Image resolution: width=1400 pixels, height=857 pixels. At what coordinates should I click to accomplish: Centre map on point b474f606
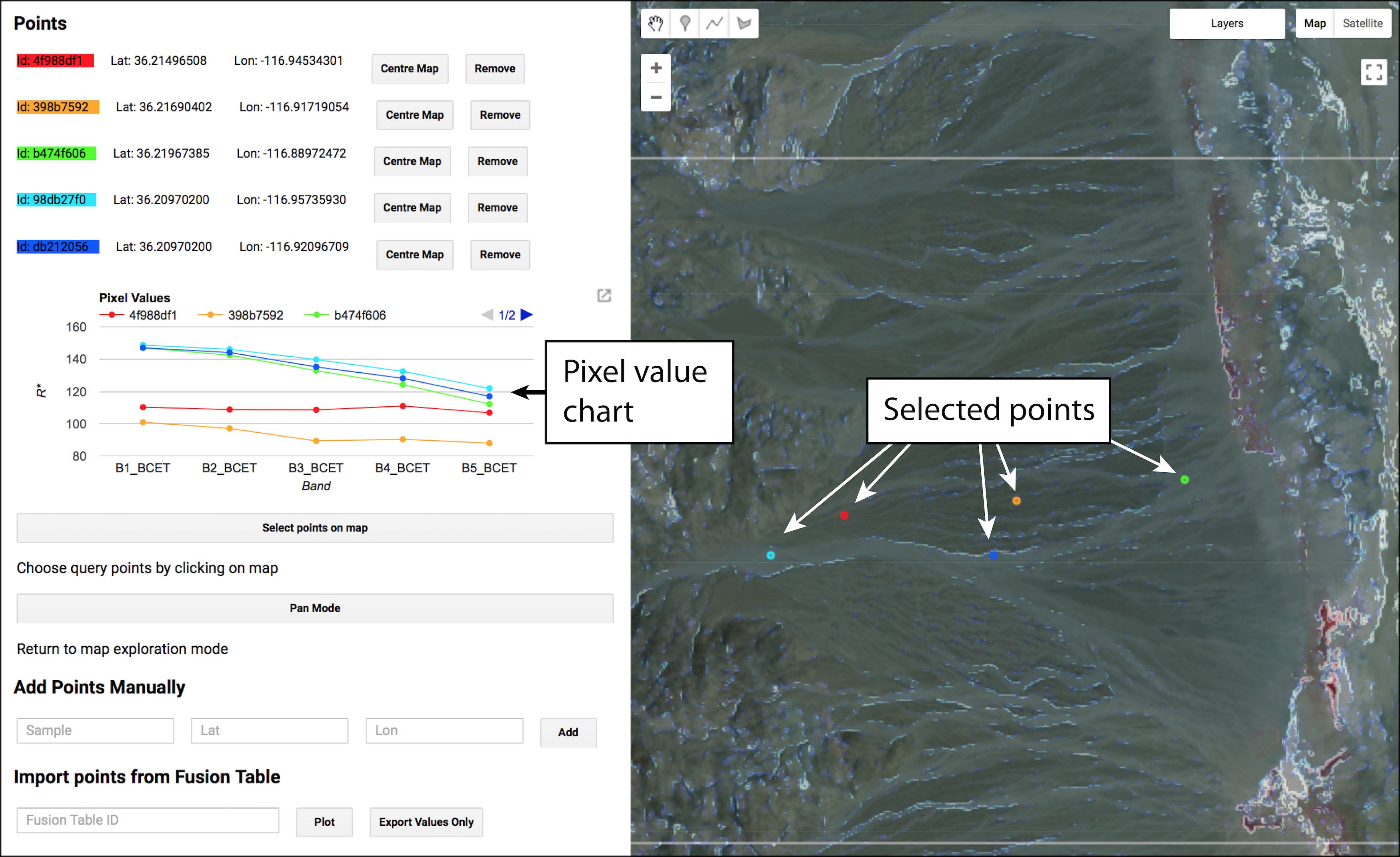(x=412, y=161)
